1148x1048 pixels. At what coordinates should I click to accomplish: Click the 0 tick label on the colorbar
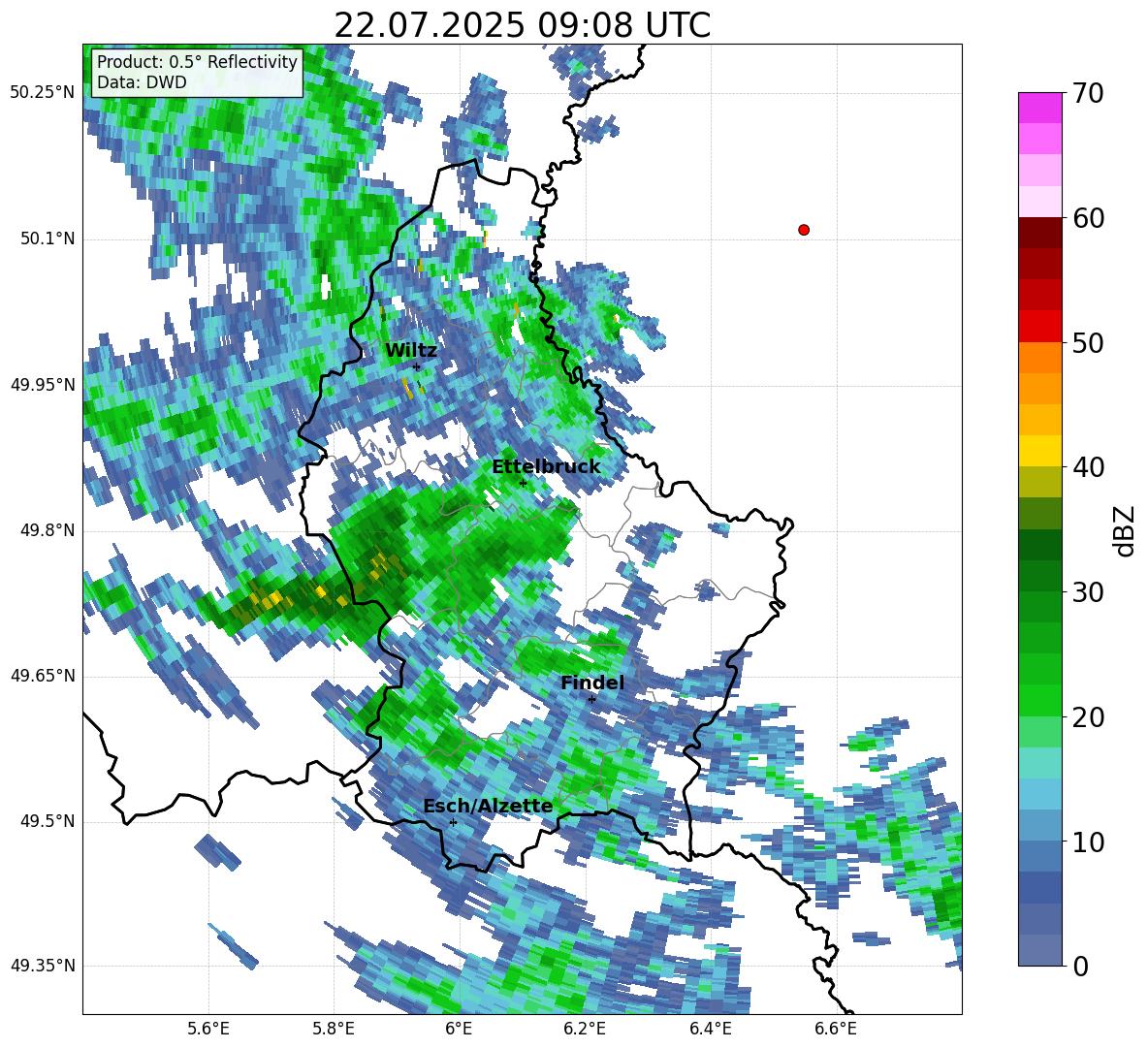pyautogui.click(x=1080, y=967)
